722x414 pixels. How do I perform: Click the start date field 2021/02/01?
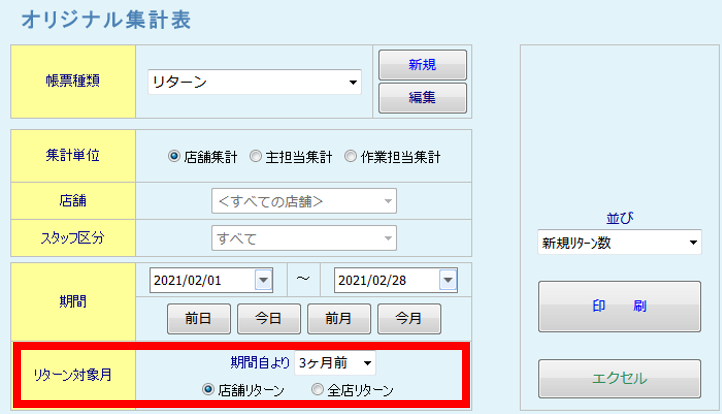coord(202,281)
